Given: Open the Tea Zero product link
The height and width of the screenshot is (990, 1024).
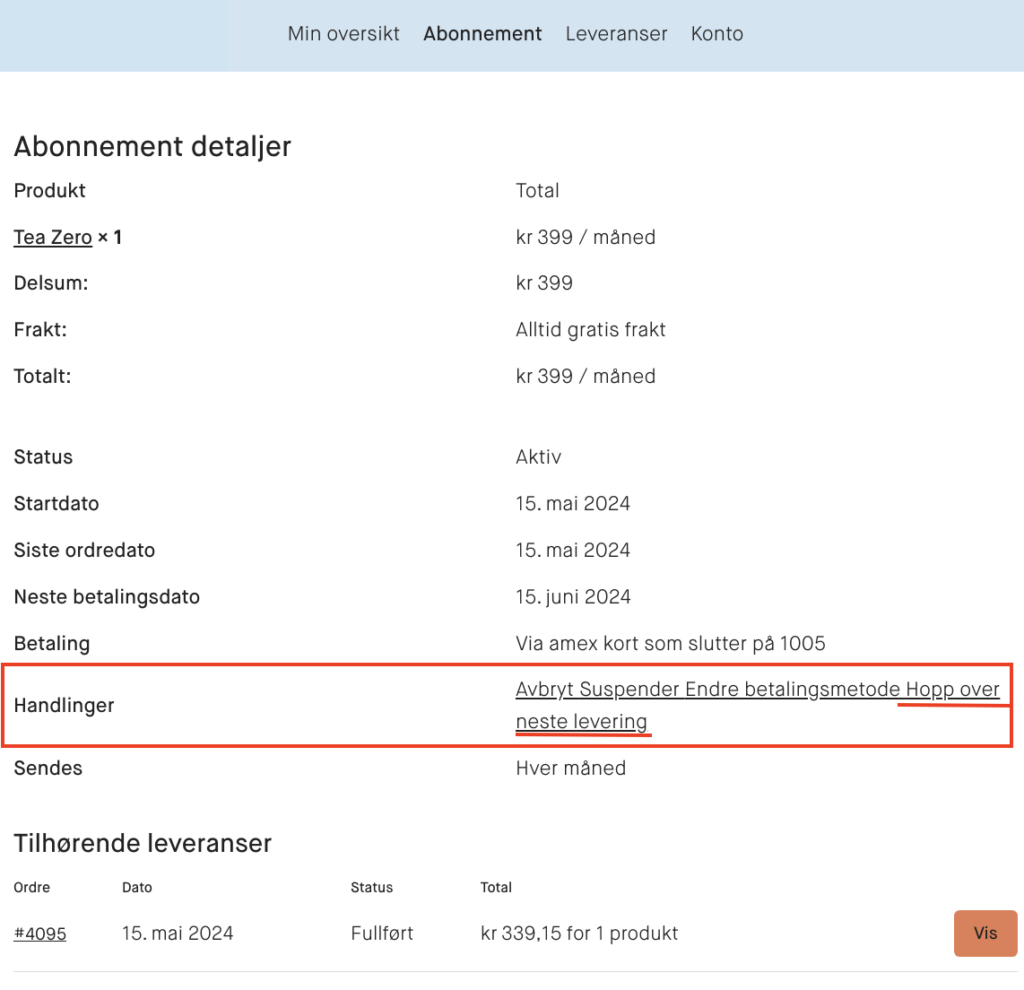Looking at the screenshot, I should pyautogui.click(x=53, y=238).
